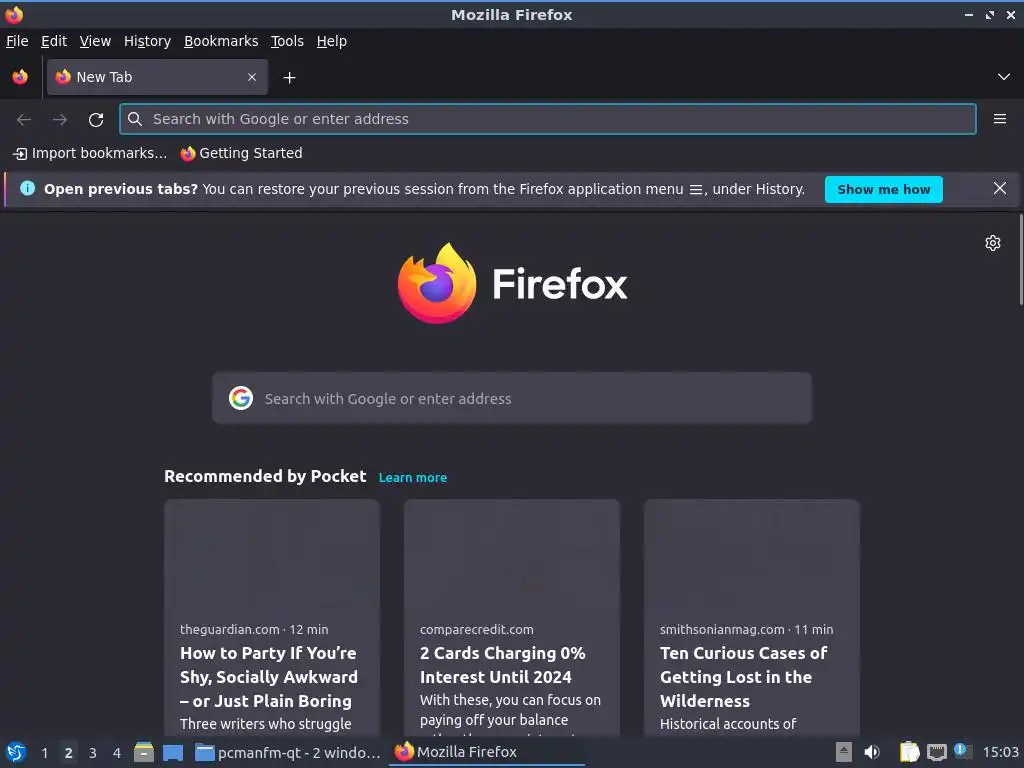This screenshot has width=1024, height=768.
Task: Switch to workspace 4 in taskbar
Action: coord(117,753)
